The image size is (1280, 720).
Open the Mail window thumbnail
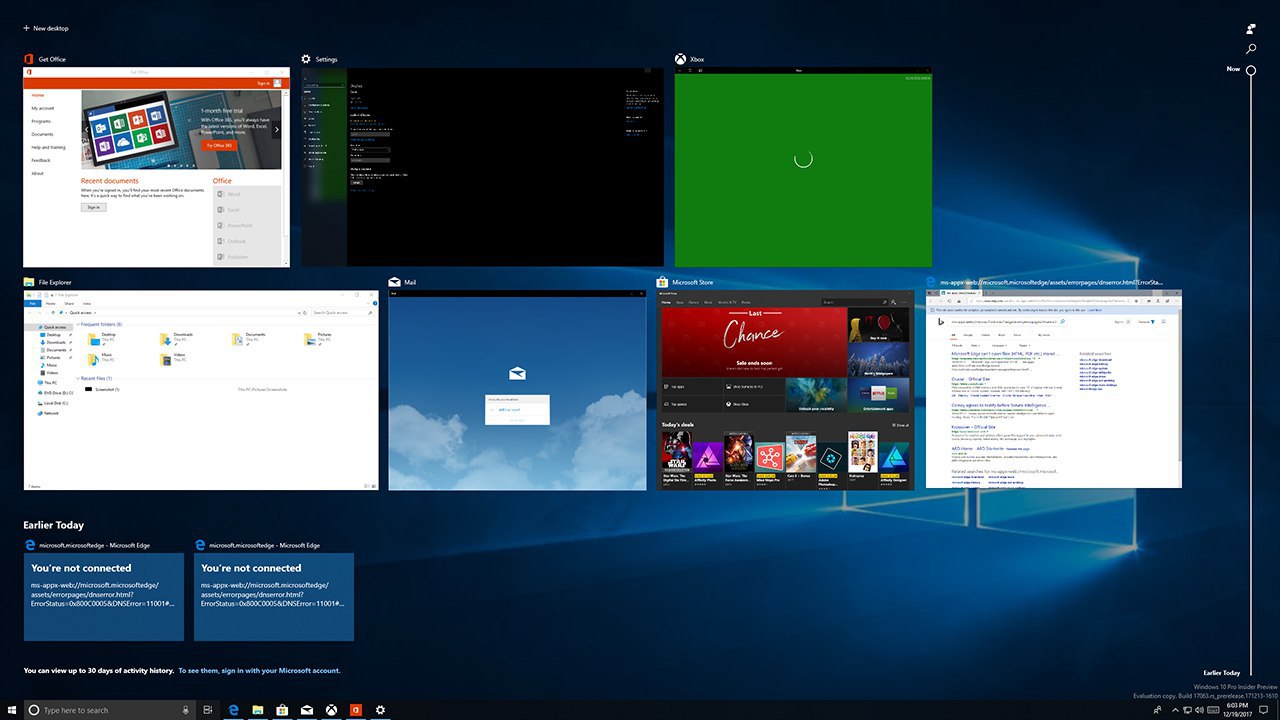click(x=518, y=390)
